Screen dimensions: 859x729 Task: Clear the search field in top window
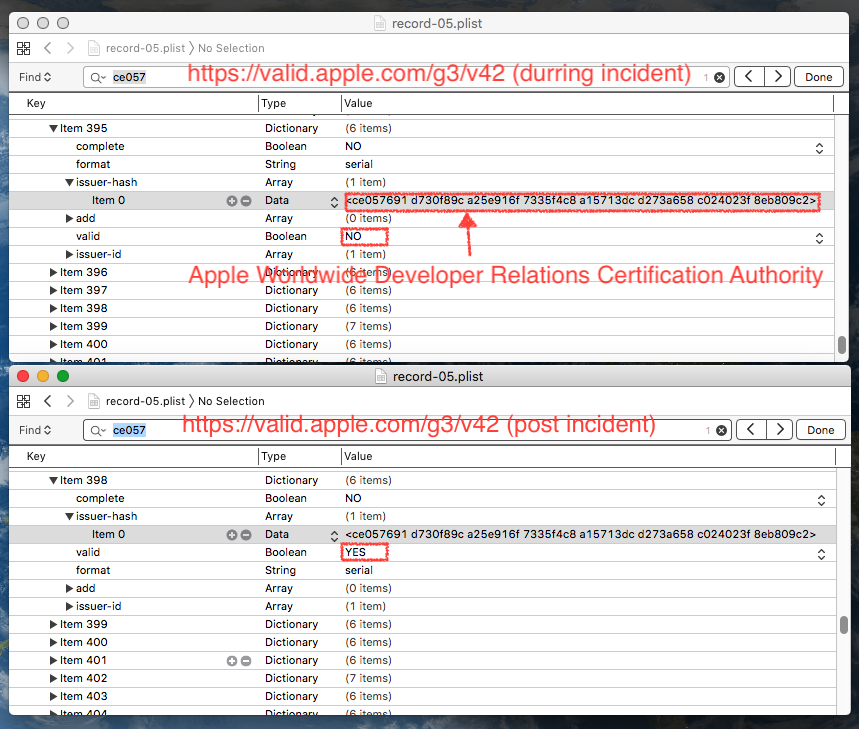pyautogui.click(x=719, y=77)
